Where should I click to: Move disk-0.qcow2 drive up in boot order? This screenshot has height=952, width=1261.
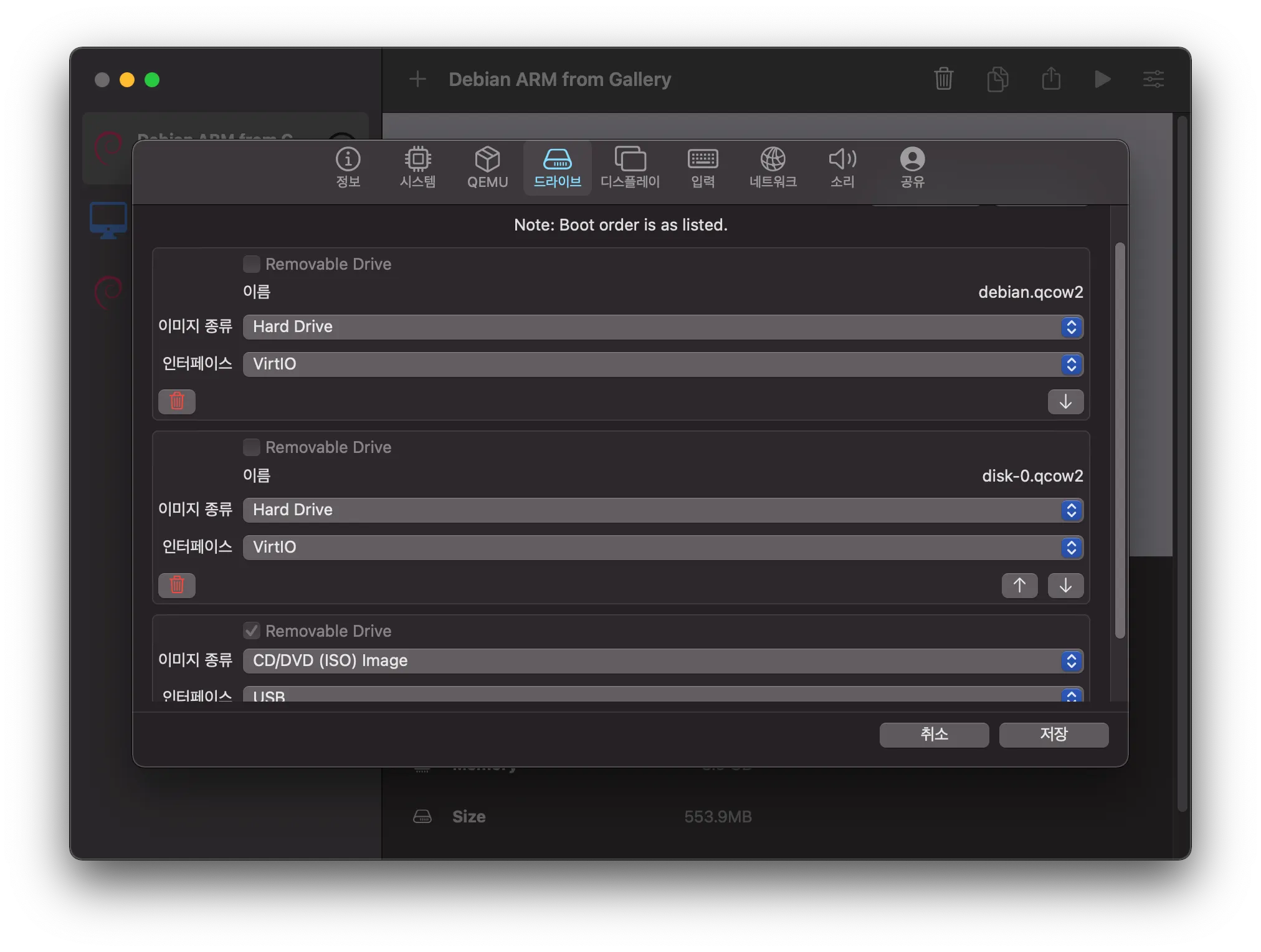1019,585
